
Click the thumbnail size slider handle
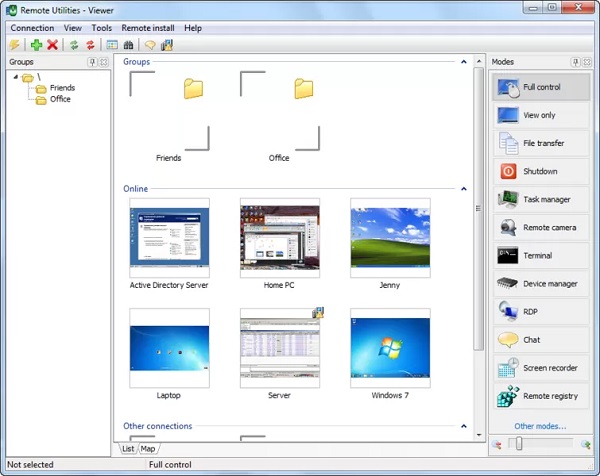click(518, 444)
